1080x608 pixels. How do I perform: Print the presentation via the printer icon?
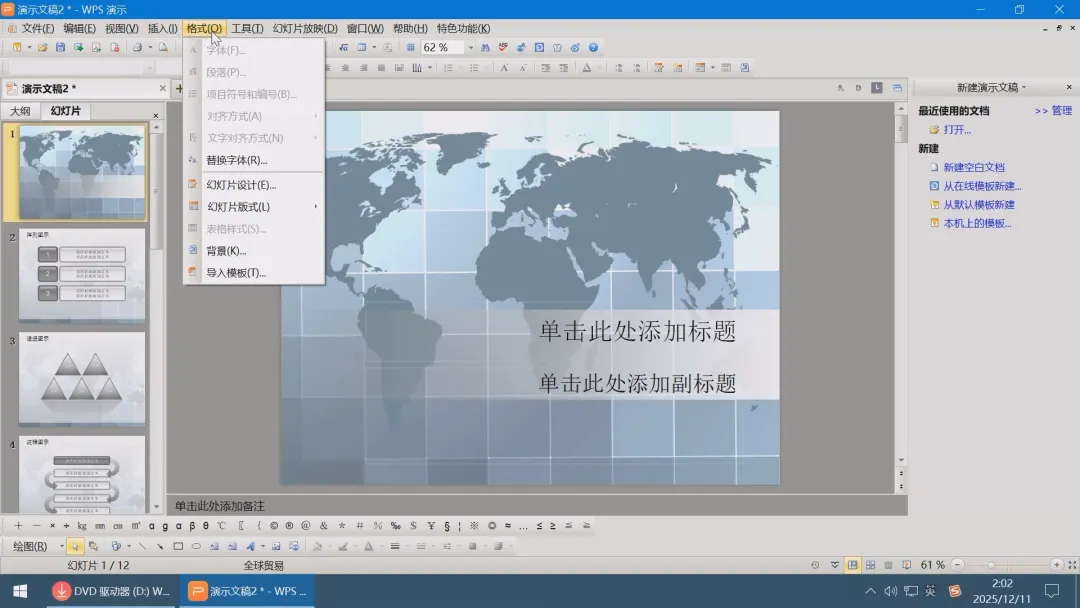coord(137,48)
